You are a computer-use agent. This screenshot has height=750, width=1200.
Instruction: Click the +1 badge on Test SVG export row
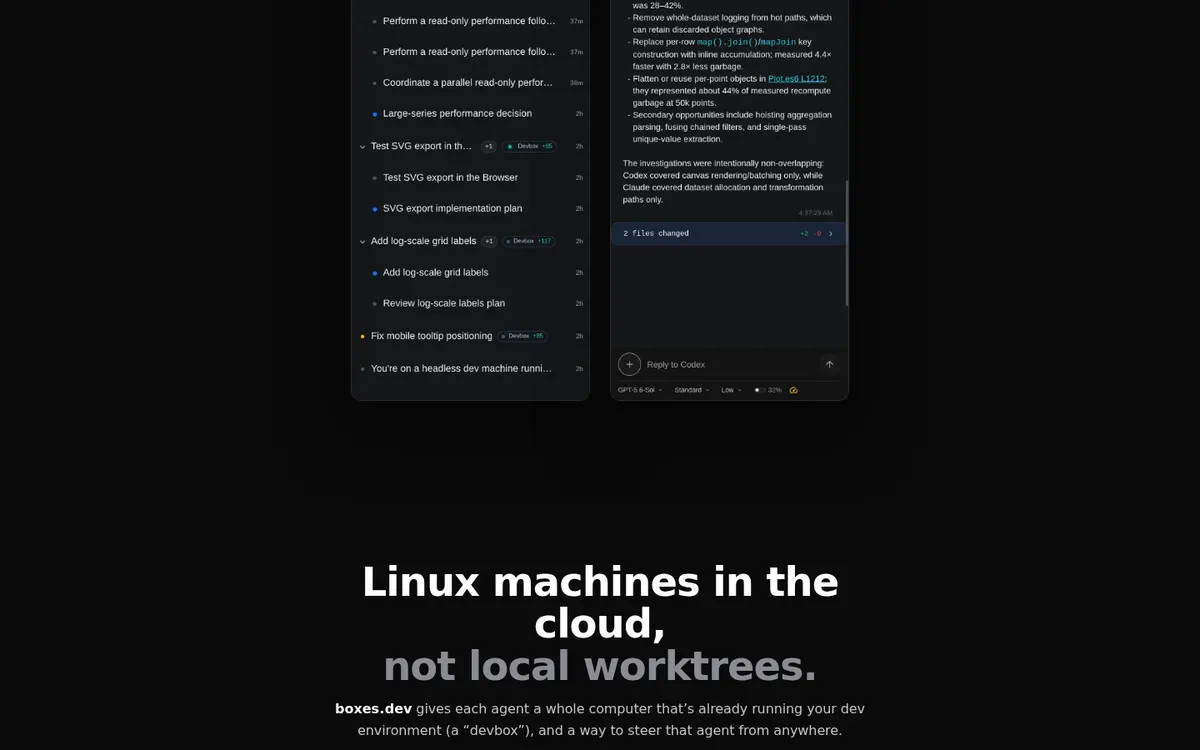coord(489,146)
